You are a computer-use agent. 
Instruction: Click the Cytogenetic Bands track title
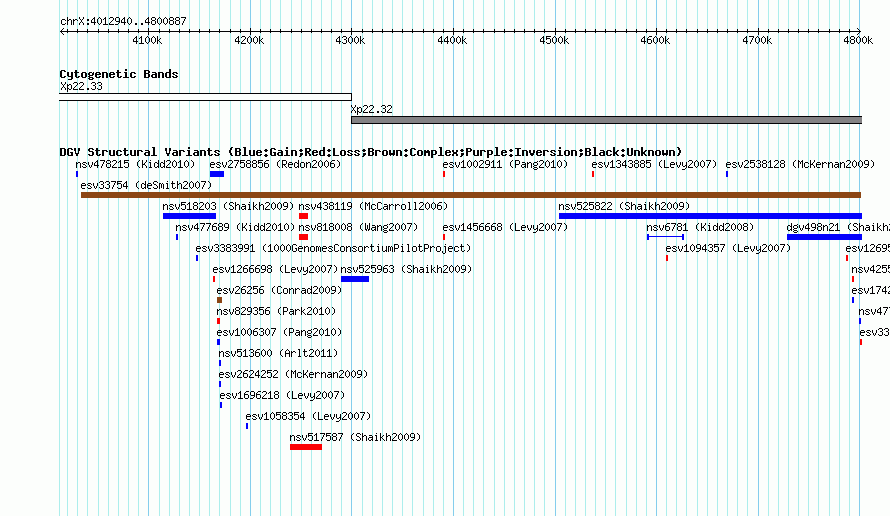click(119, 74)
